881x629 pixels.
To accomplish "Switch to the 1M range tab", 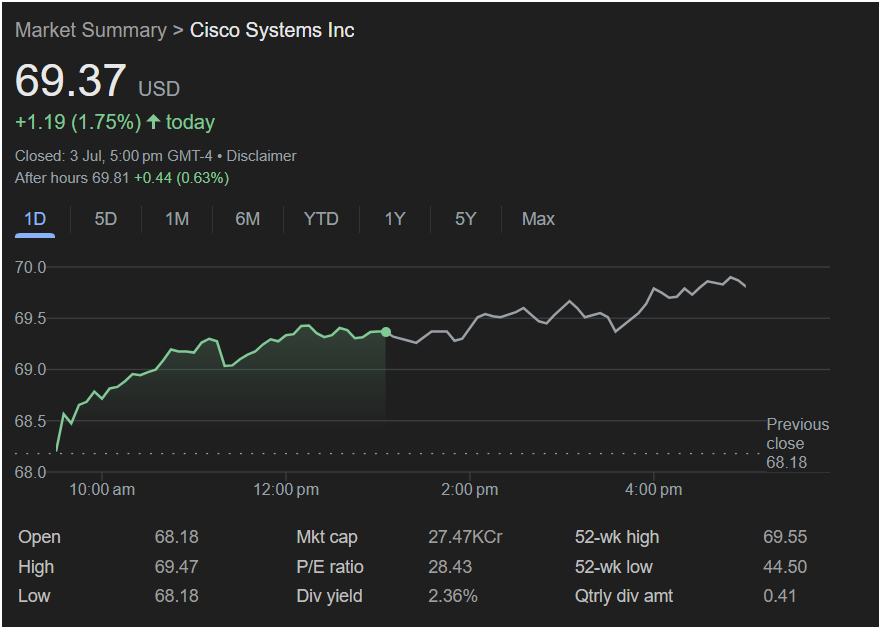I will [x=177, y=219].
